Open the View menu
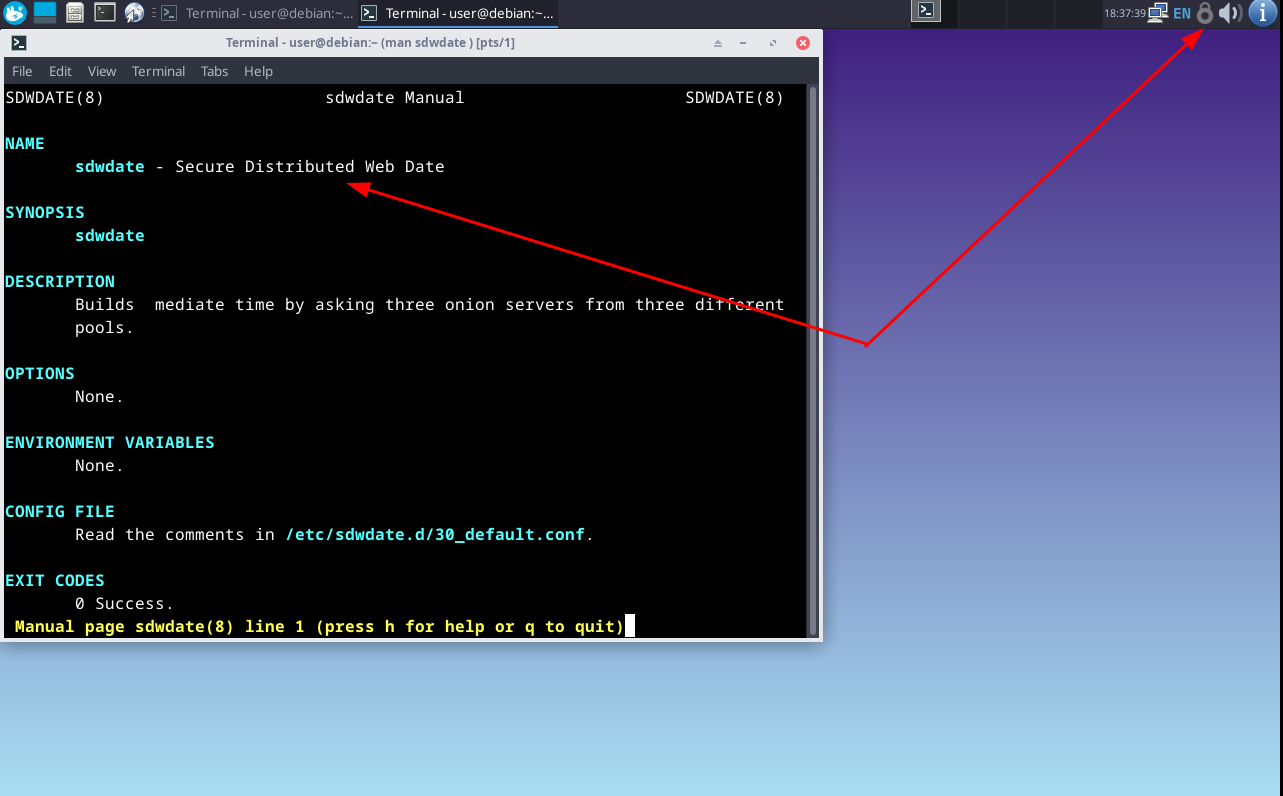1283x796 pixels. click(102, 71)
